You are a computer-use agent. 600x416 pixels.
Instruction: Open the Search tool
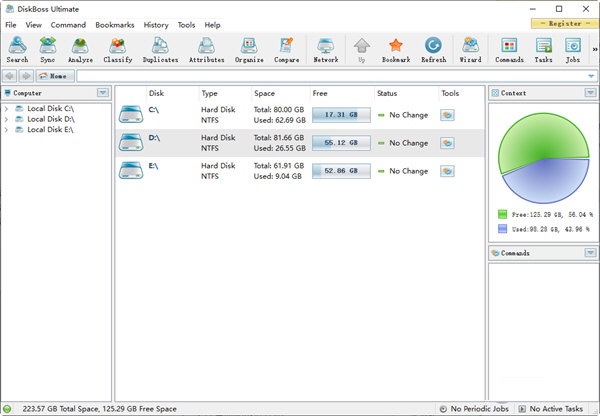click(x=17, y=50)
